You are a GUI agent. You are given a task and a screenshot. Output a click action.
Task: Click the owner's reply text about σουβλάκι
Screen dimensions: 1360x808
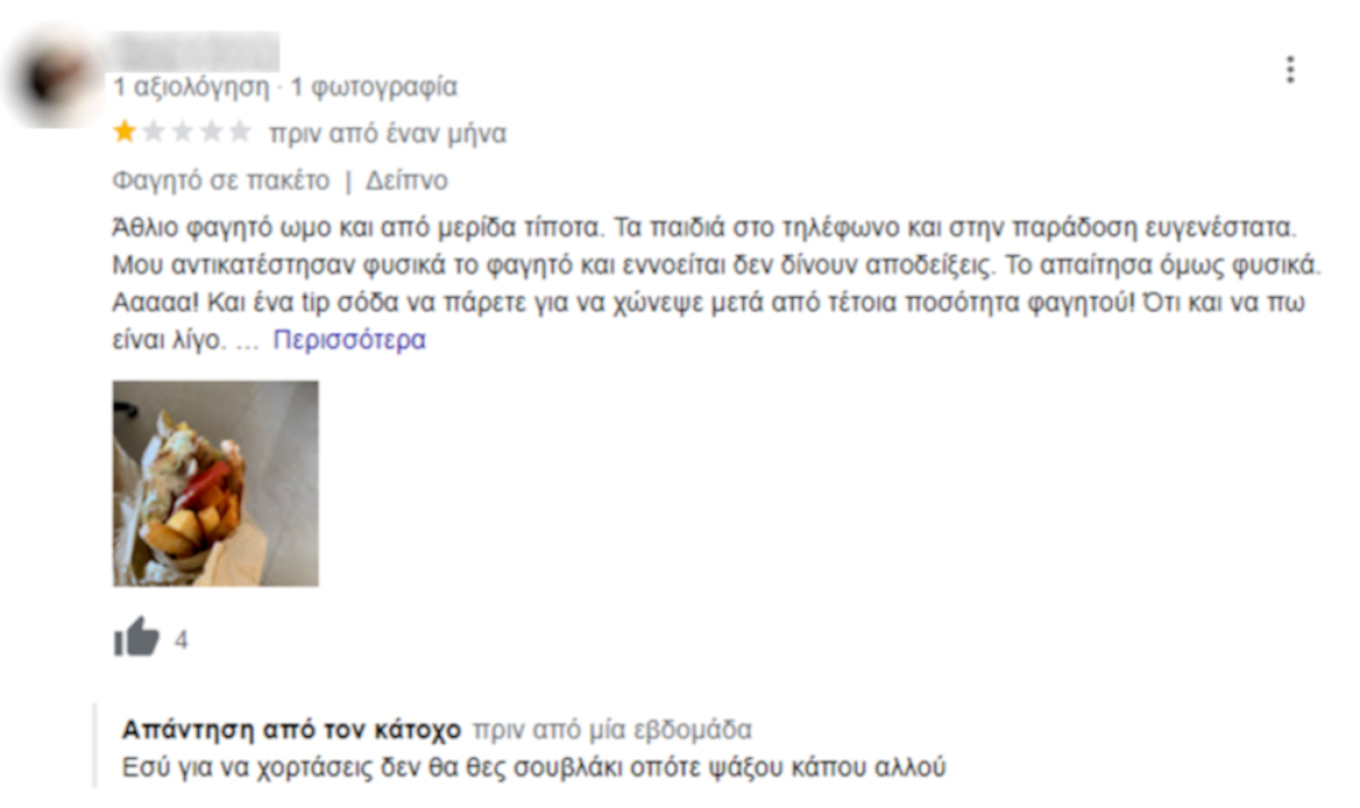coord(533,769)
